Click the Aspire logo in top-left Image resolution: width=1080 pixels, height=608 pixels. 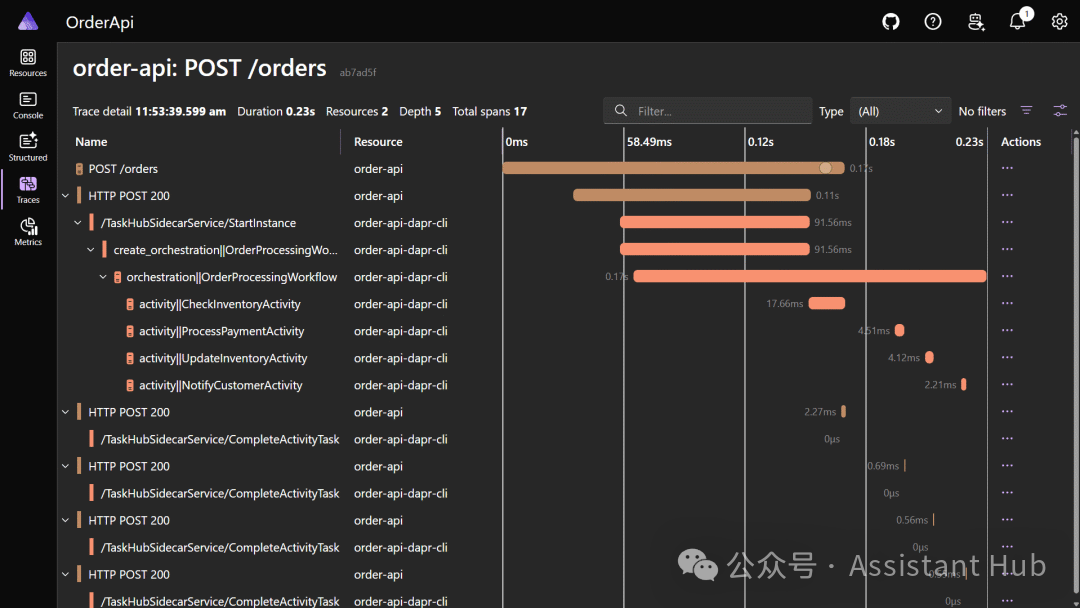28,21
